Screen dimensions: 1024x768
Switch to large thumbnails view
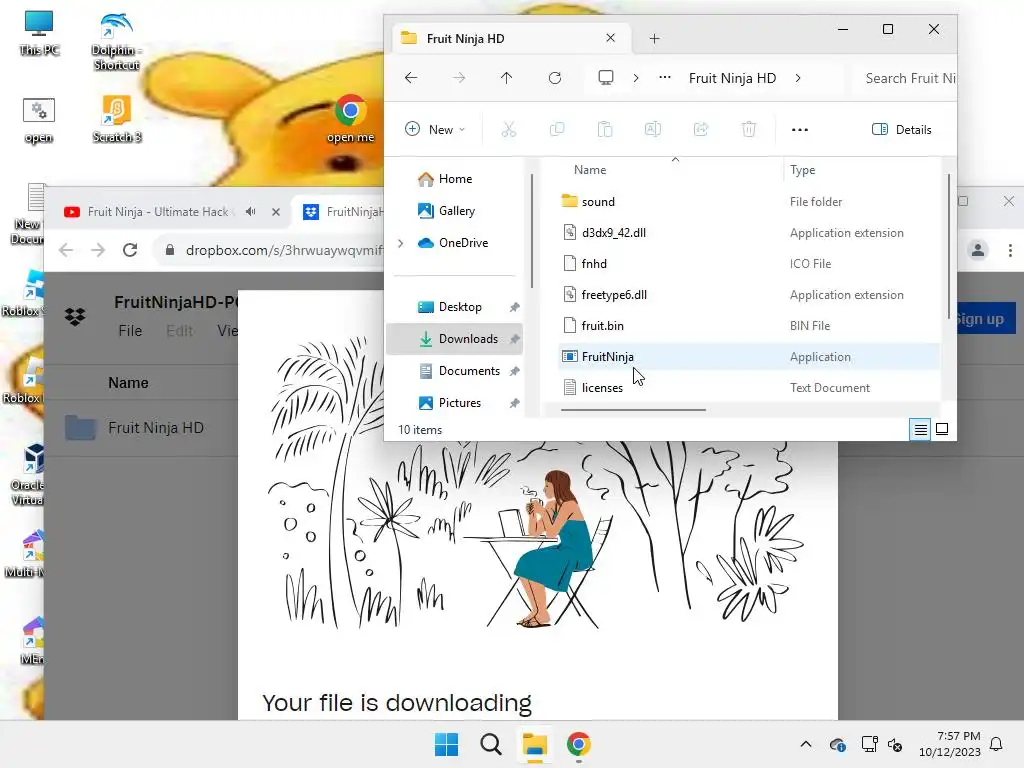click(x=942, y=429)
